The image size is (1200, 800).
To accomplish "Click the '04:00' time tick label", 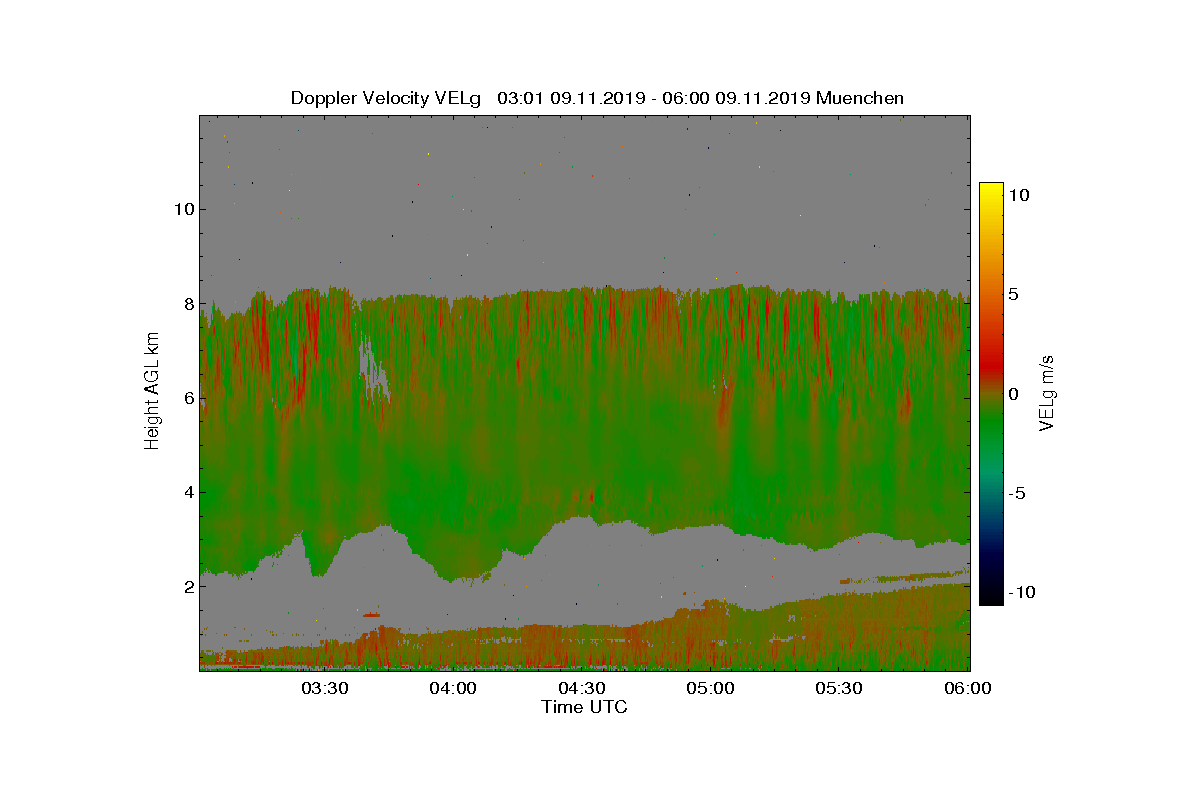I will [453, 688].
